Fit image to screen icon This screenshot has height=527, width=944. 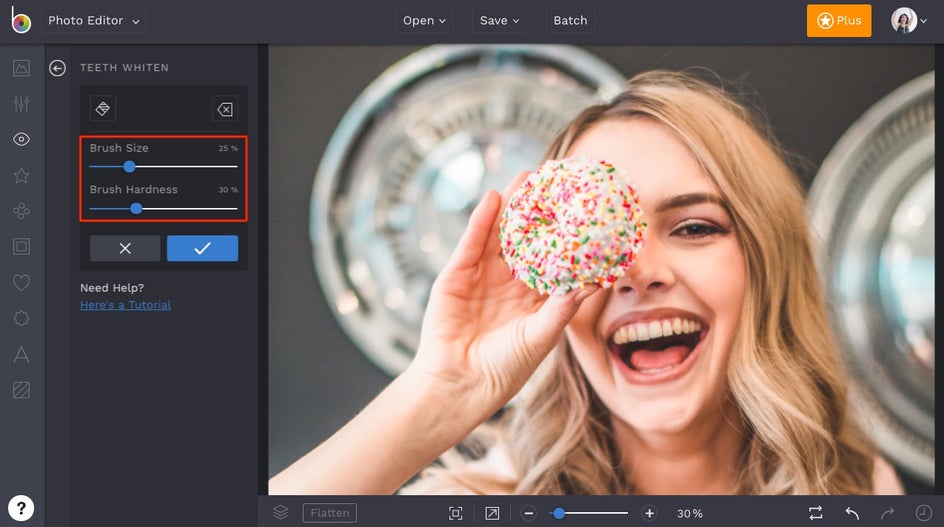point(456,513)
